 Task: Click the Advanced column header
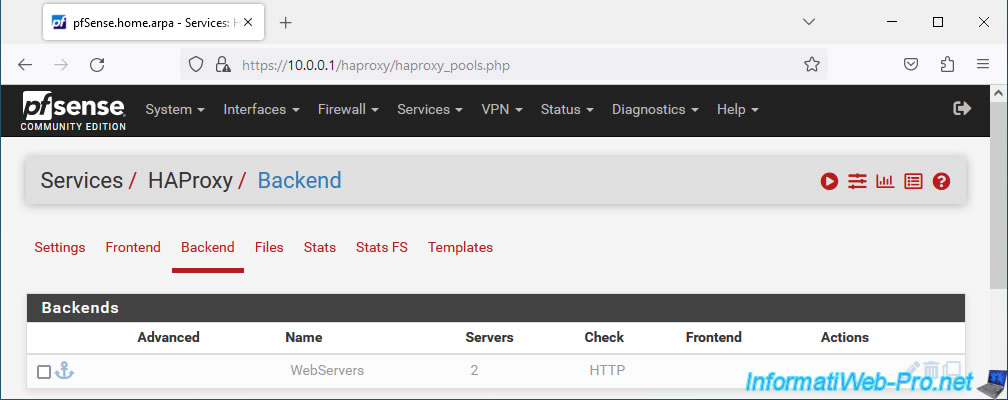(168, 337)
